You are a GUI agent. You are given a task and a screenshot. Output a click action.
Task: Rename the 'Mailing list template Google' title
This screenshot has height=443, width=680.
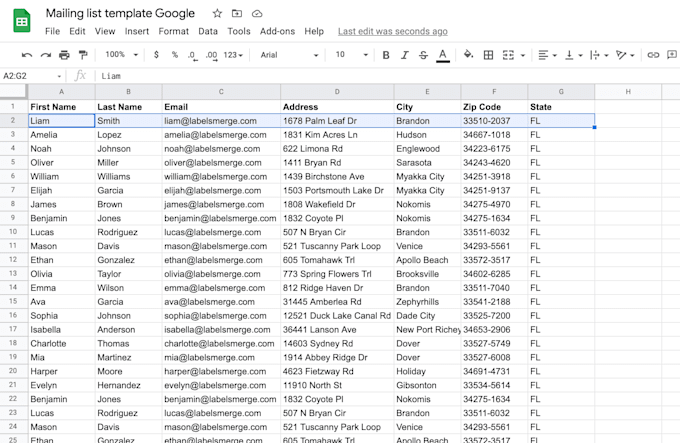[120, 13]
